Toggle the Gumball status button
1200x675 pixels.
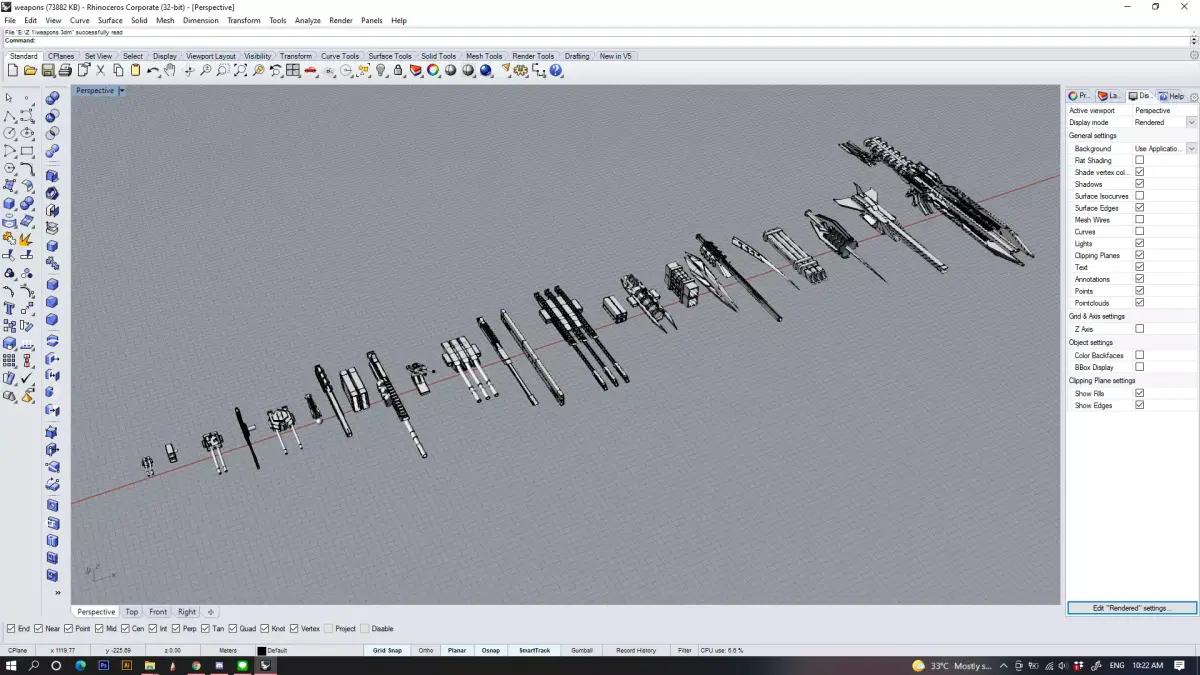[x=582, y=650]
